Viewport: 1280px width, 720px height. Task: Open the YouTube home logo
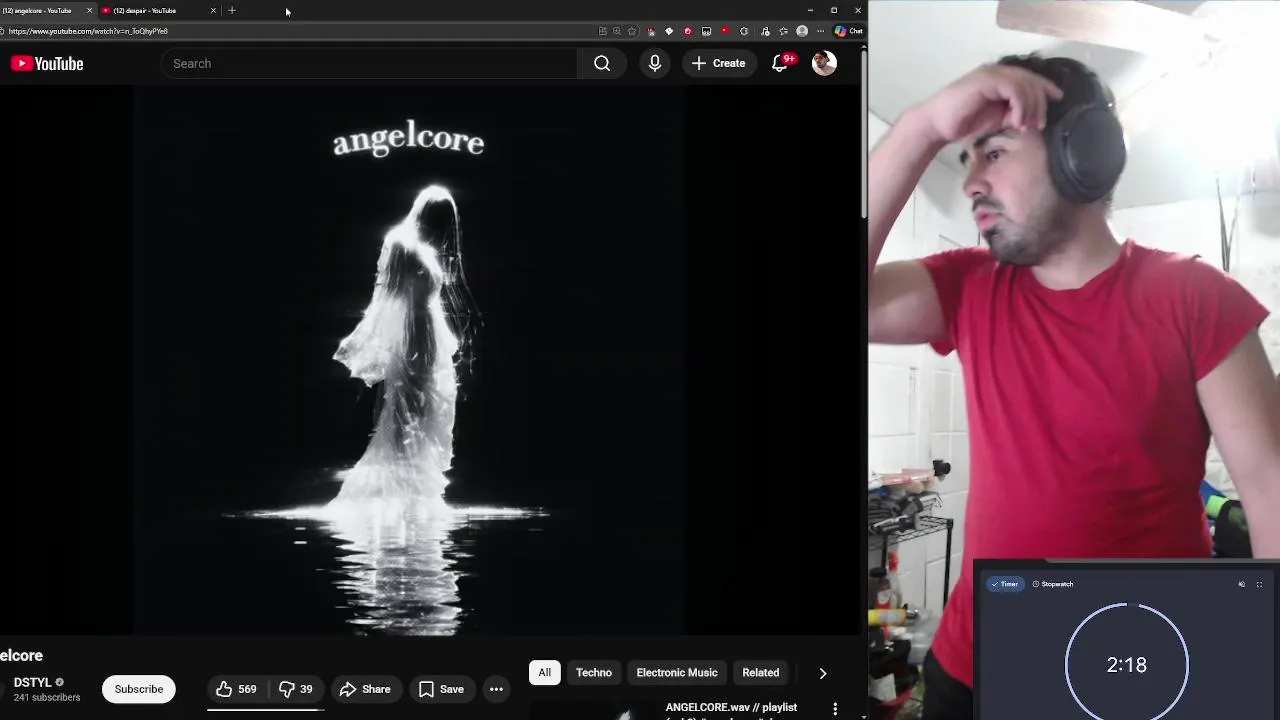(47, 64)
